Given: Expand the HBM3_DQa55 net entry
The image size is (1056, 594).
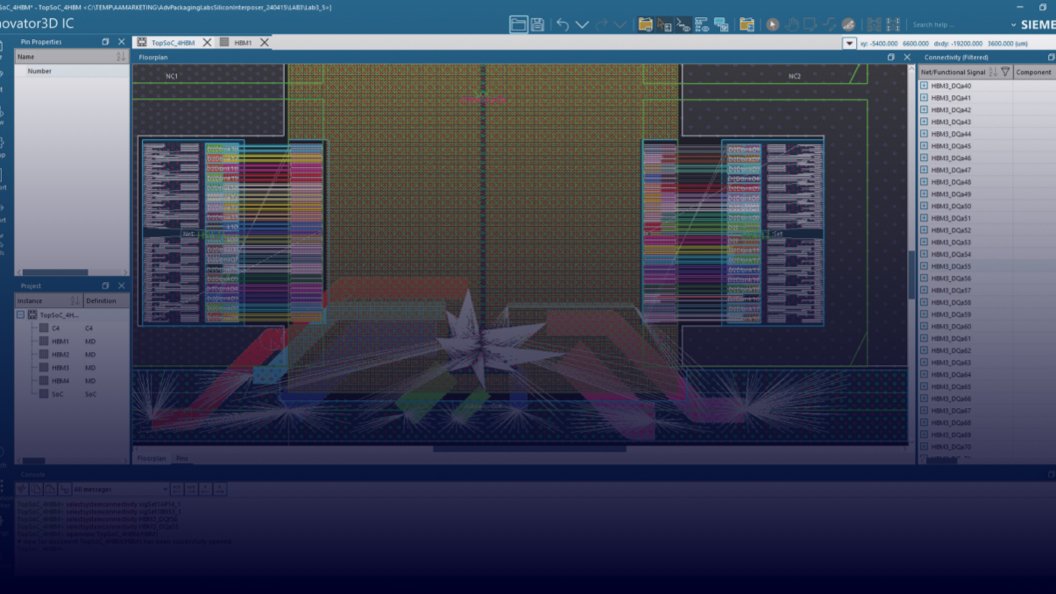Looking at the screenshot, I should click(924, 267).
